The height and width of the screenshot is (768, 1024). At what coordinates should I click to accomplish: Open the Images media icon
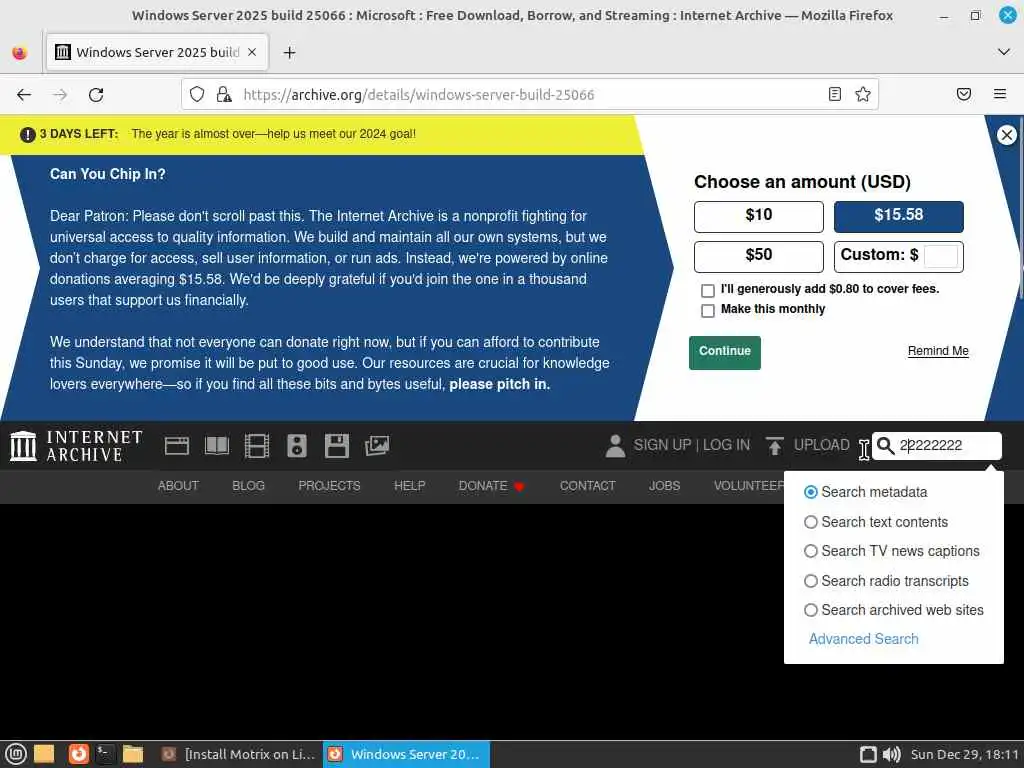tap(377, 446)
